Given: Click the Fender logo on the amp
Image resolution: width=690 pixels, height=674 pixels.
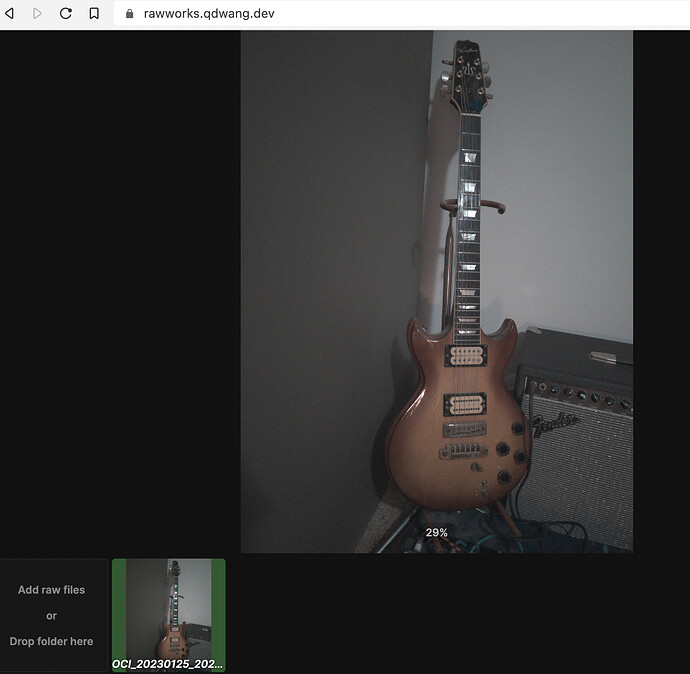Looking at the screenshot, I should pos(555,423).
